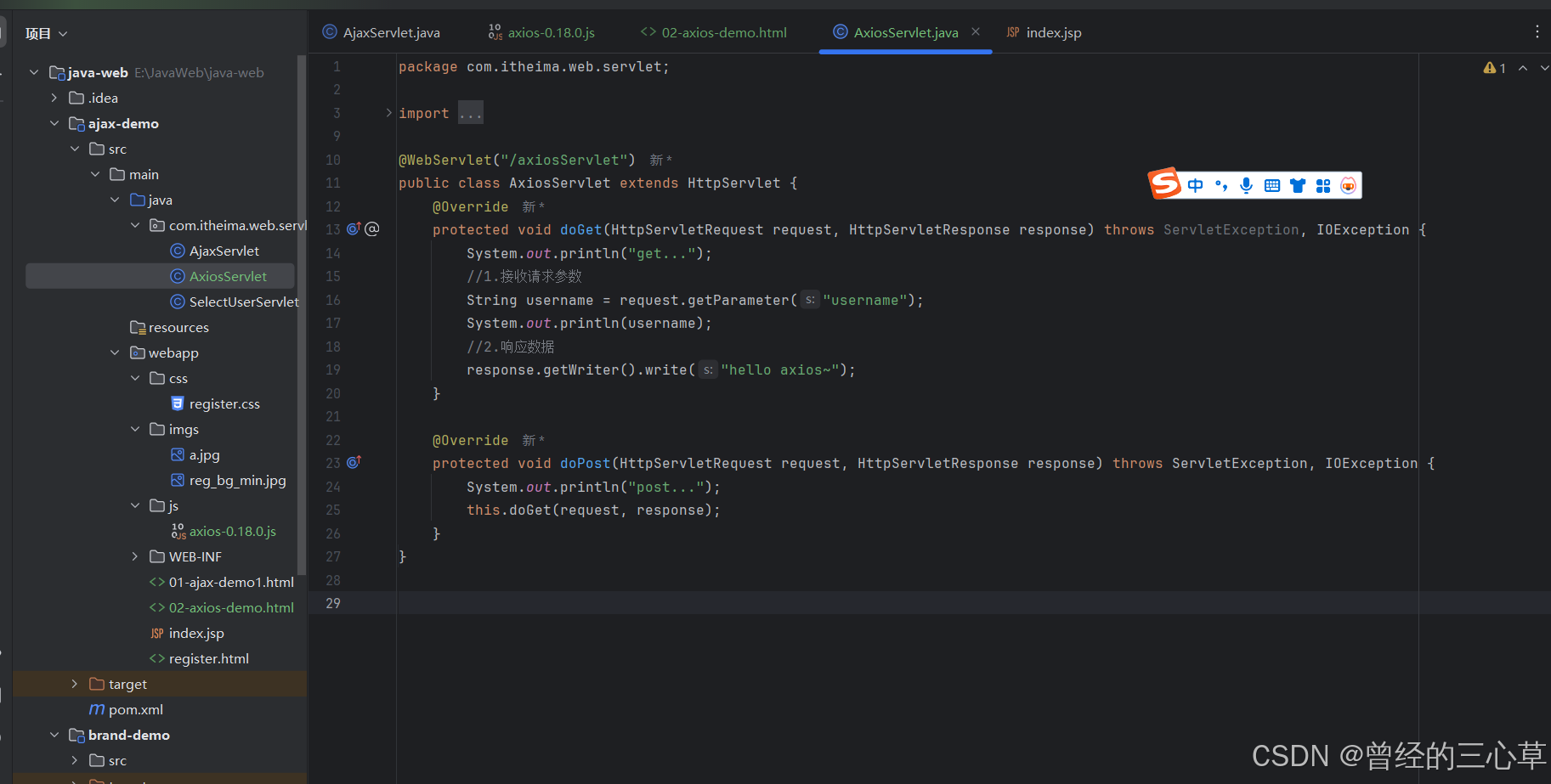Collapse the brand-demo module
Screen dimensions: 1551x784
point(54,735)
